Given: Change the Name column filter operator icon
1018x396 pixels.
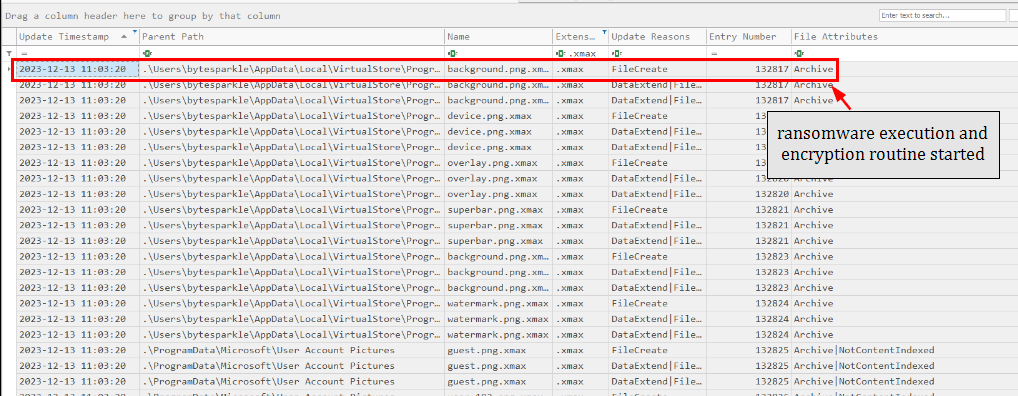Looking at the screenshot, I should pos(452,53).
